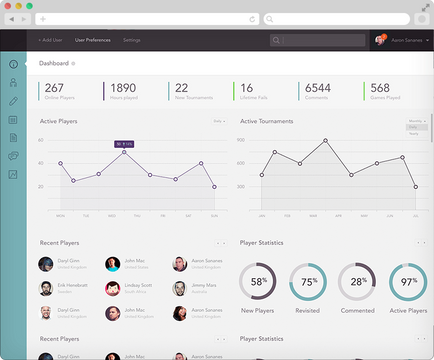Click the 97% Active Players ring chart
Image resolution: width=434 pixels, height=360 pixels.
click(408, 281)
